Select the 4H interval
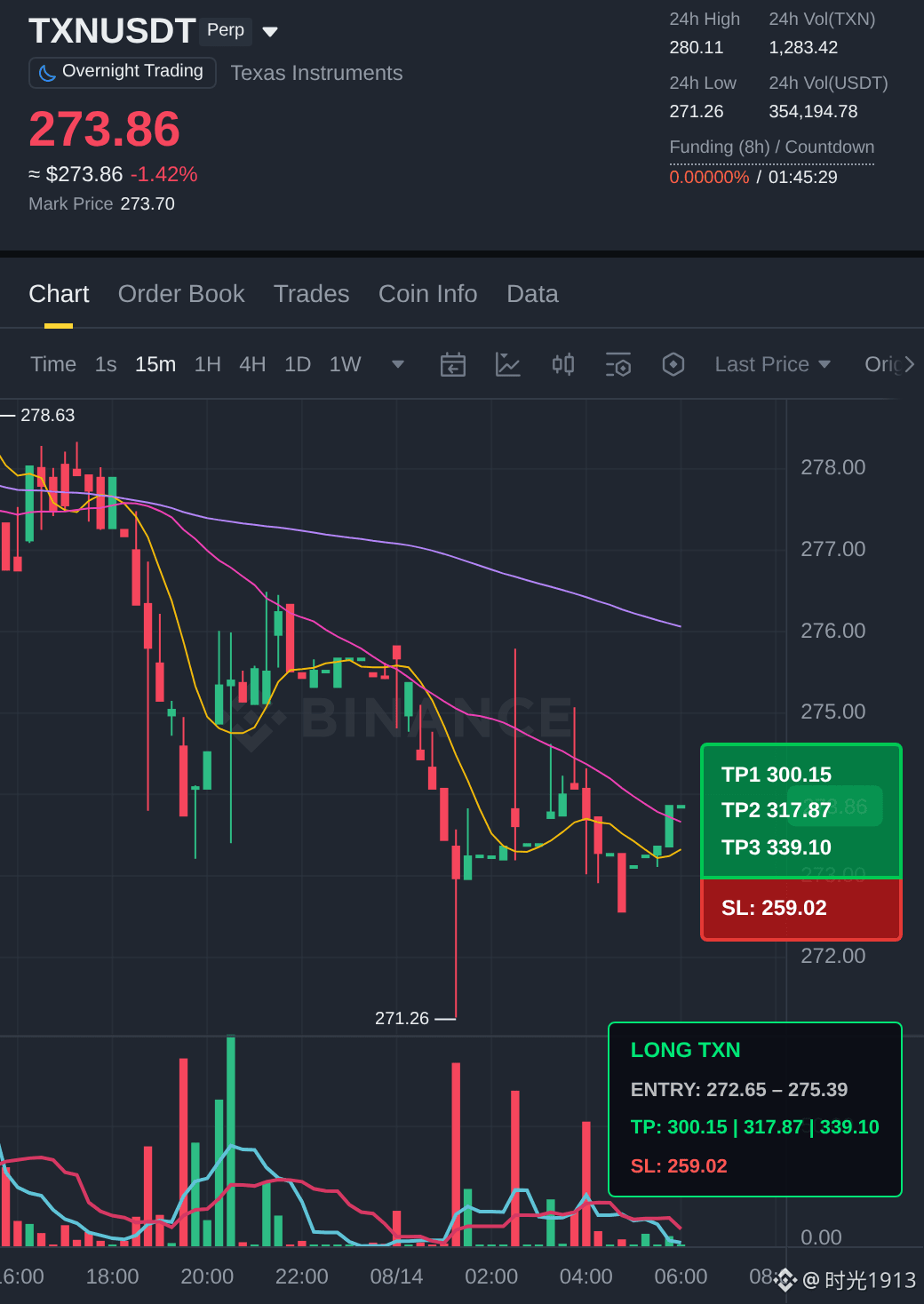Screen dimensions: 924x1304 tap(252, 364)
